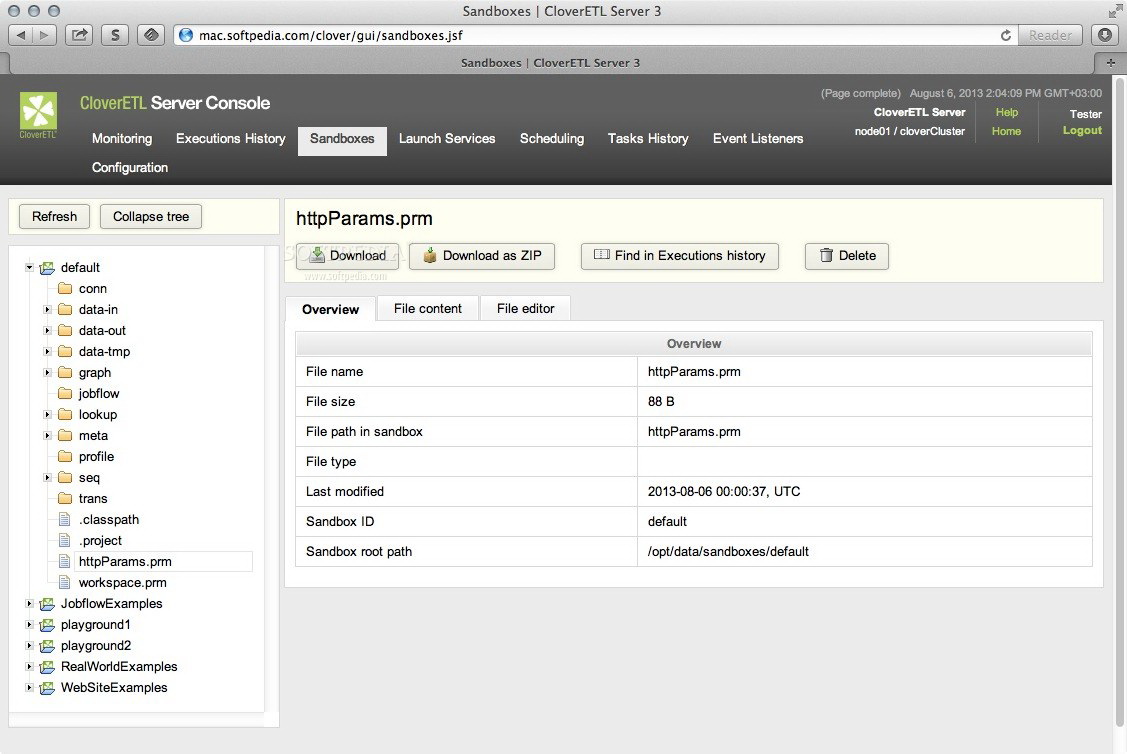
Task: Click the Refresh button
Action: (55, 216)
